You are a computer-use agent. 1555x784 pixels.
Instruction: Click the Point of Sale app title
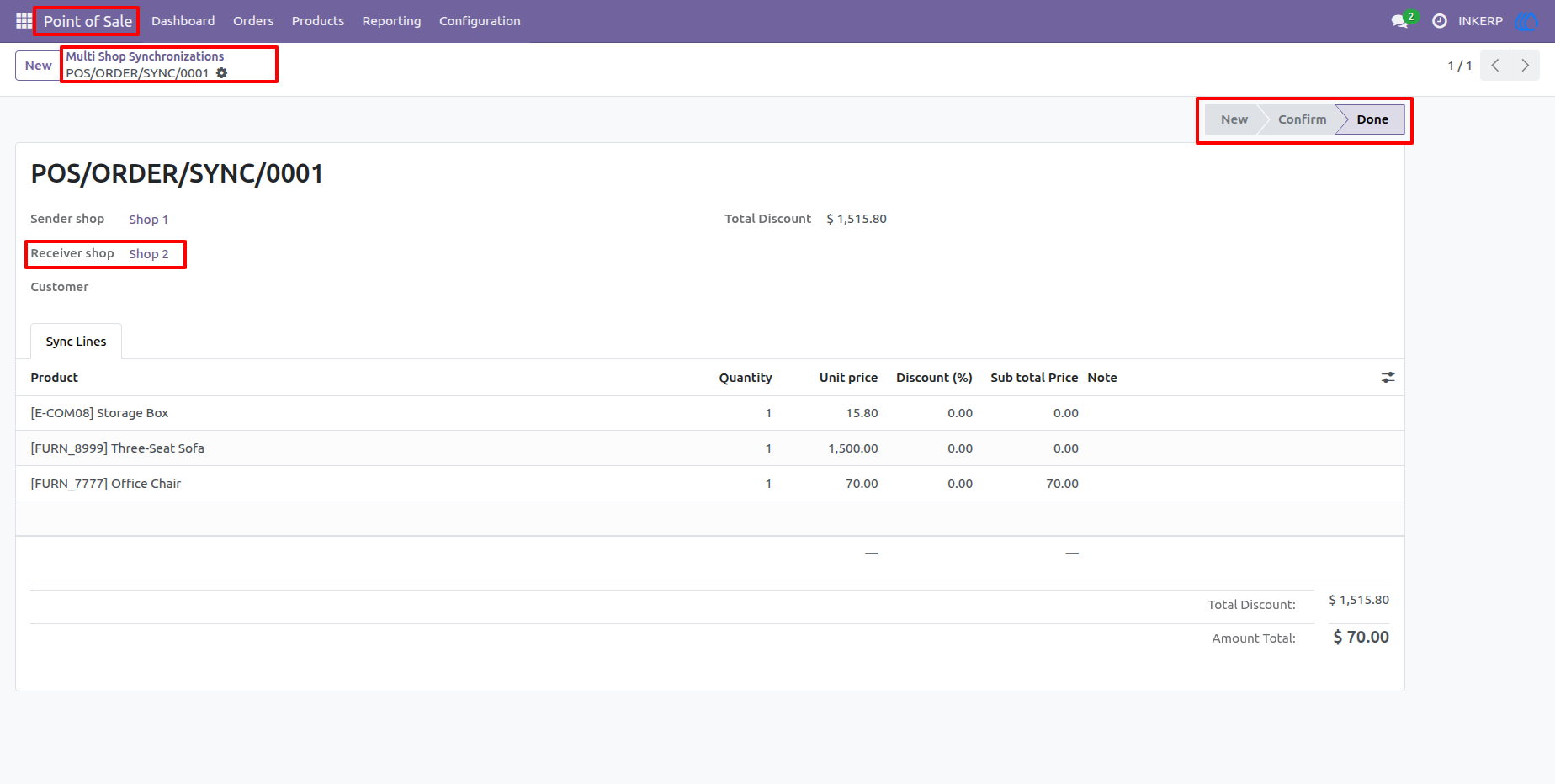point(88,22)
